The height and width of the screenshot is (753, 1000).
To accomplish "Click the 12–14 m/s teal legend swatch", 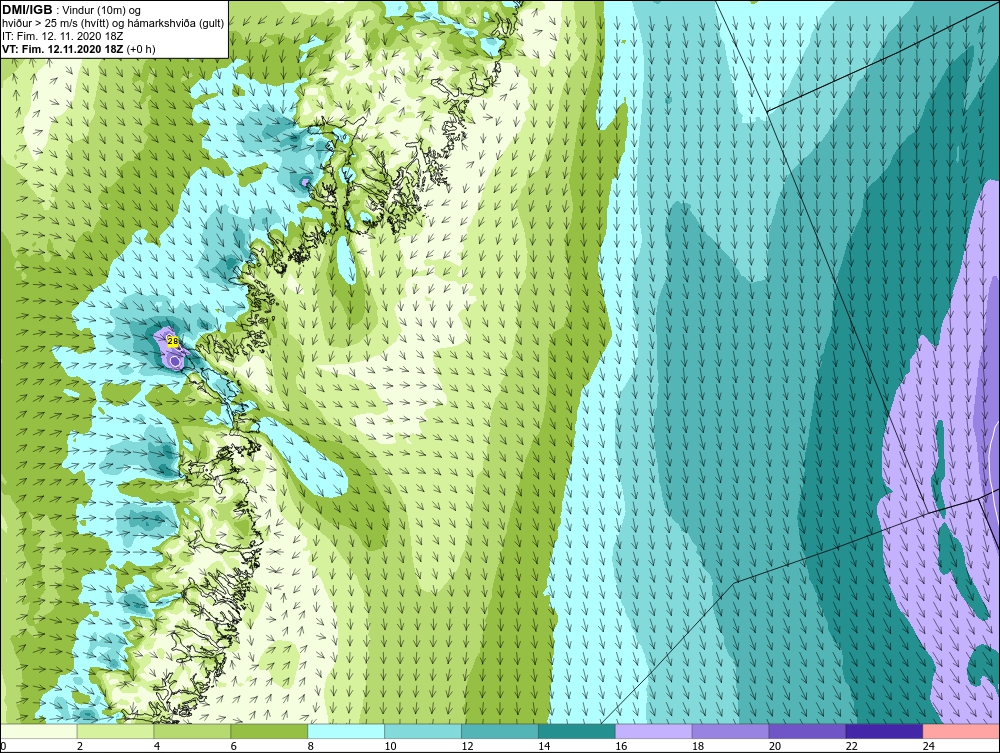I will (x=499, y=731).
